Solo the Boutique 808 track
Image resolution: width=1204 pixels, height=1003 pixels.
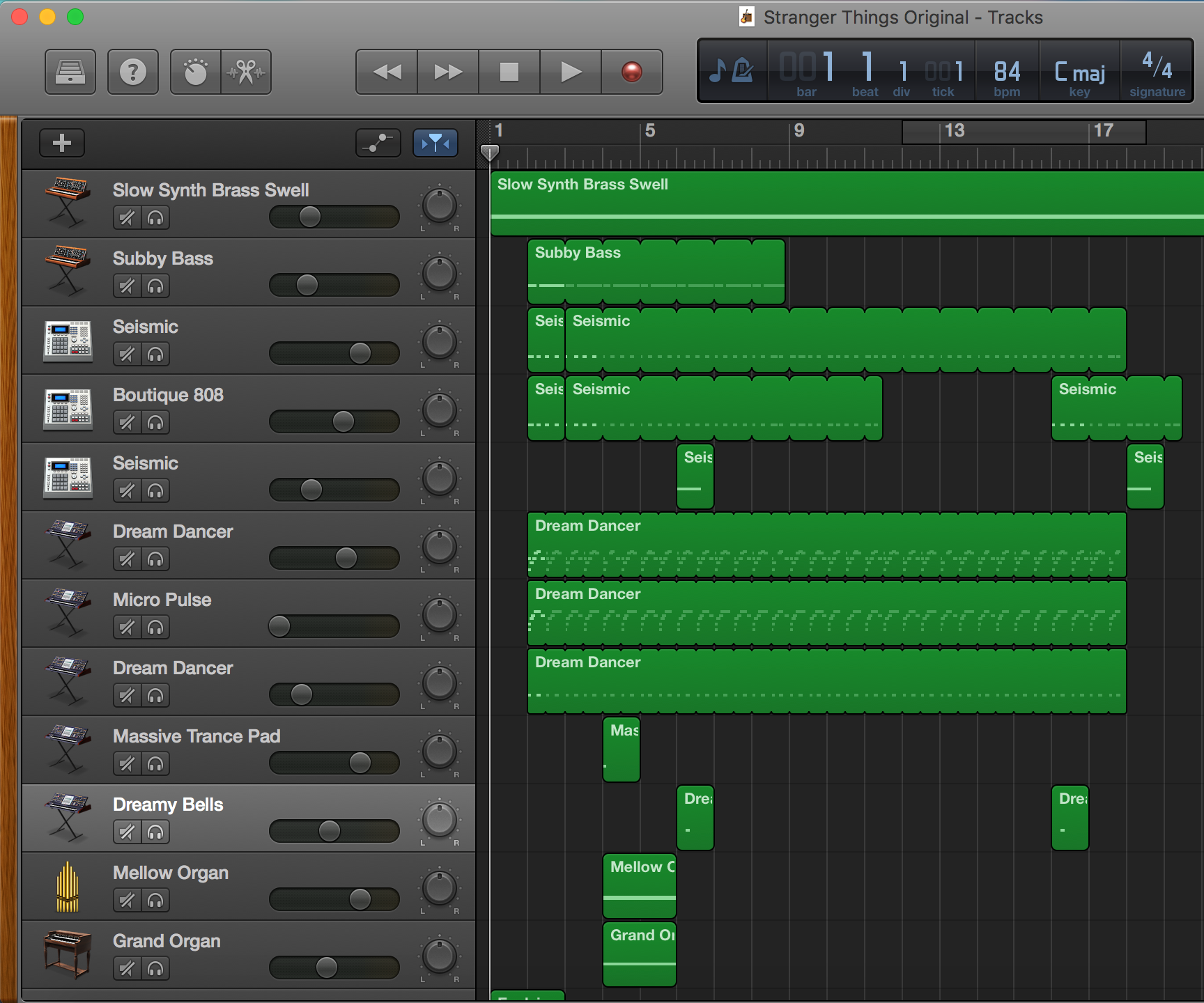point(155,423)
